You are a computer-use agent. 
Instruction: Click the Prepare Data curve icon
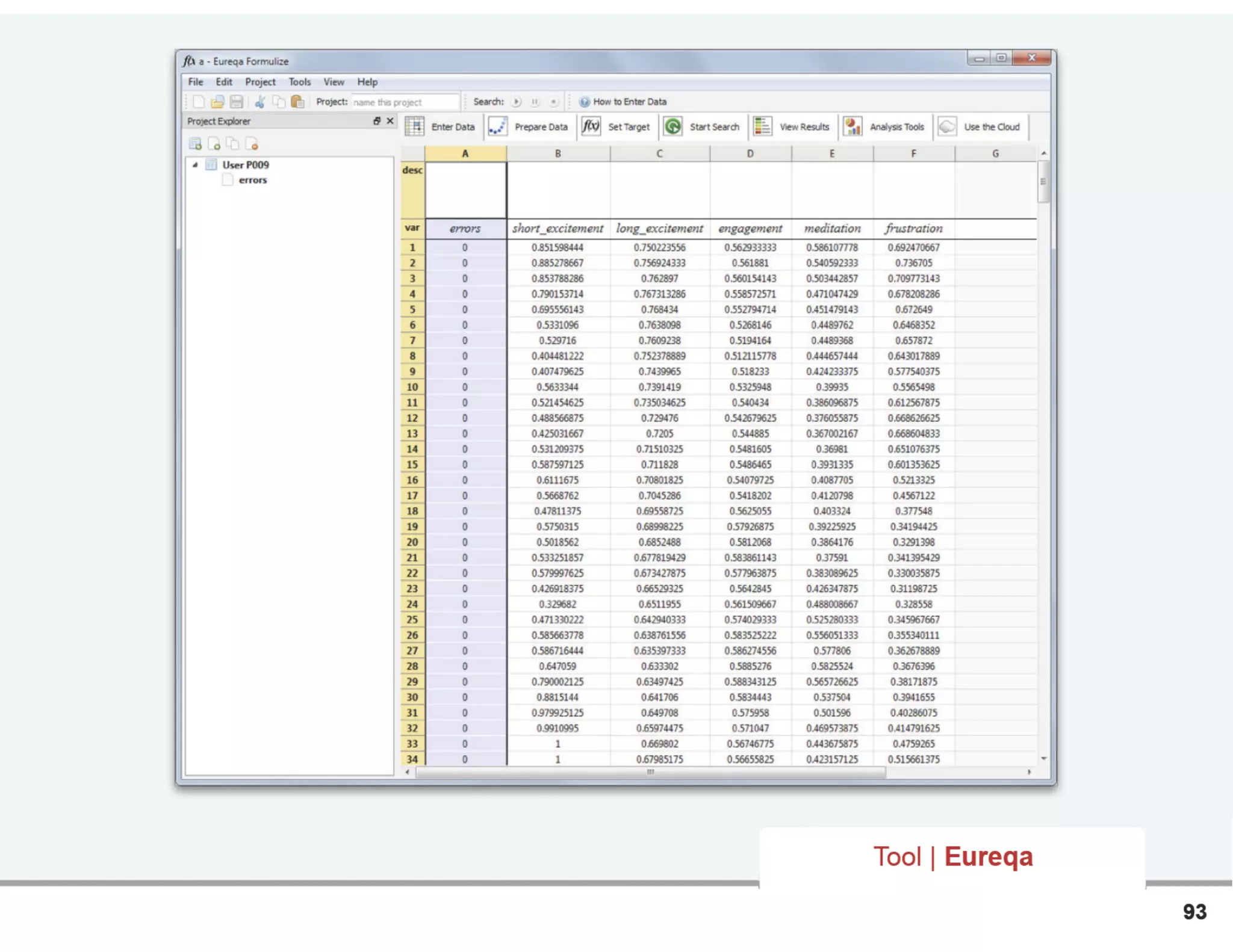coord(497,126)
